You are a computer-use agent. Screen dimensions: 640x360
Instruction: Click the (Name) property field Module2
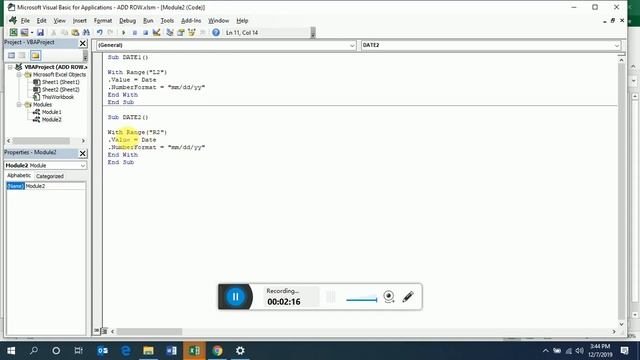(x=55, y=186)
